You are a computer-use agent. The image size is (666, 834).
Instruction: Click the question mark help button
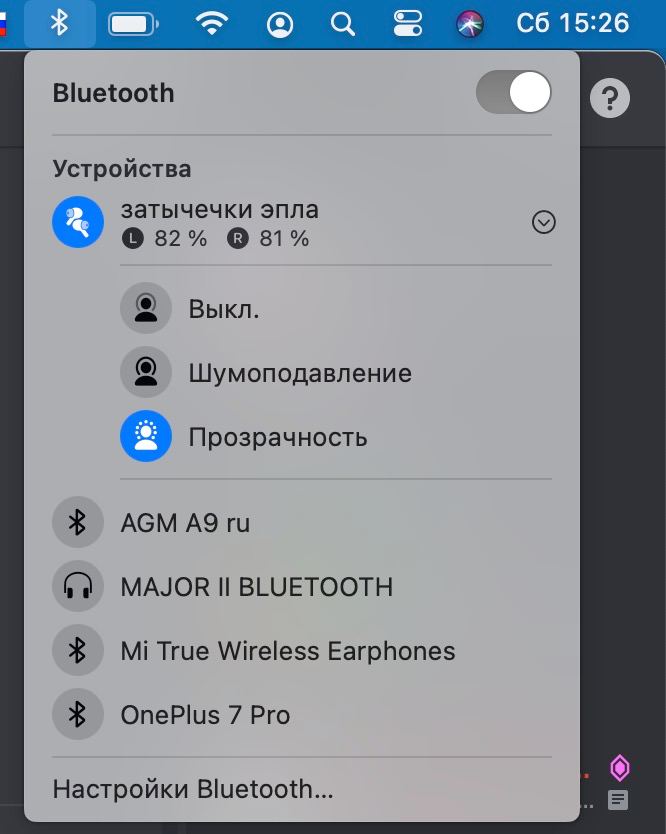pos(610,98)
